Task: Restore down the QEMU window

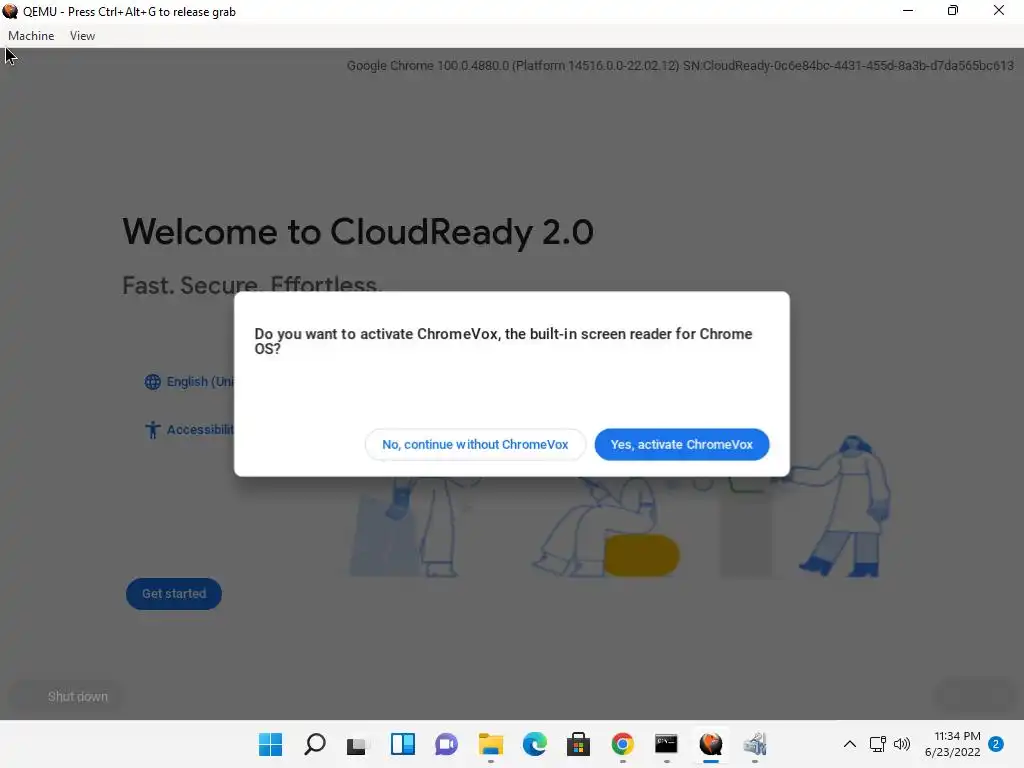Action: click(x=953, y=10)
